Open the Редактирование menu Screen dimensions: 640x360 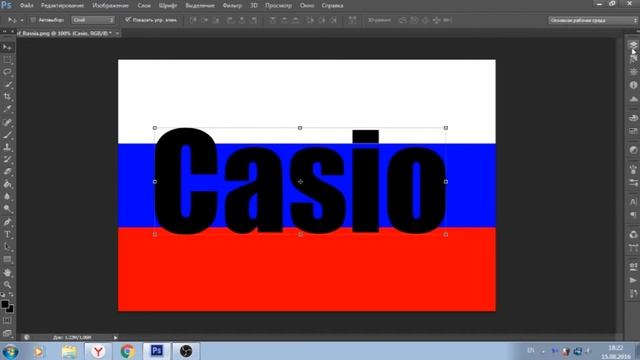(62, 6)
